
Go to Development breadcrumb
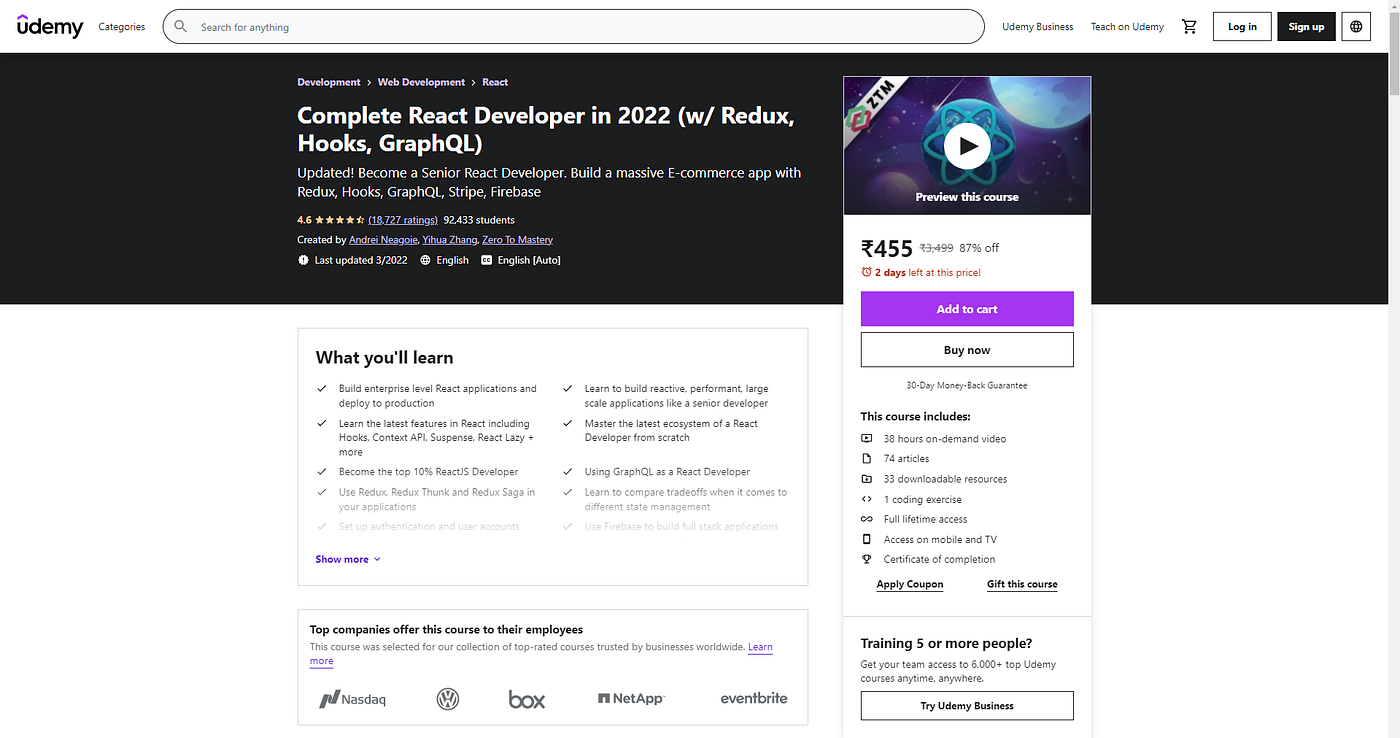[329, 82]
